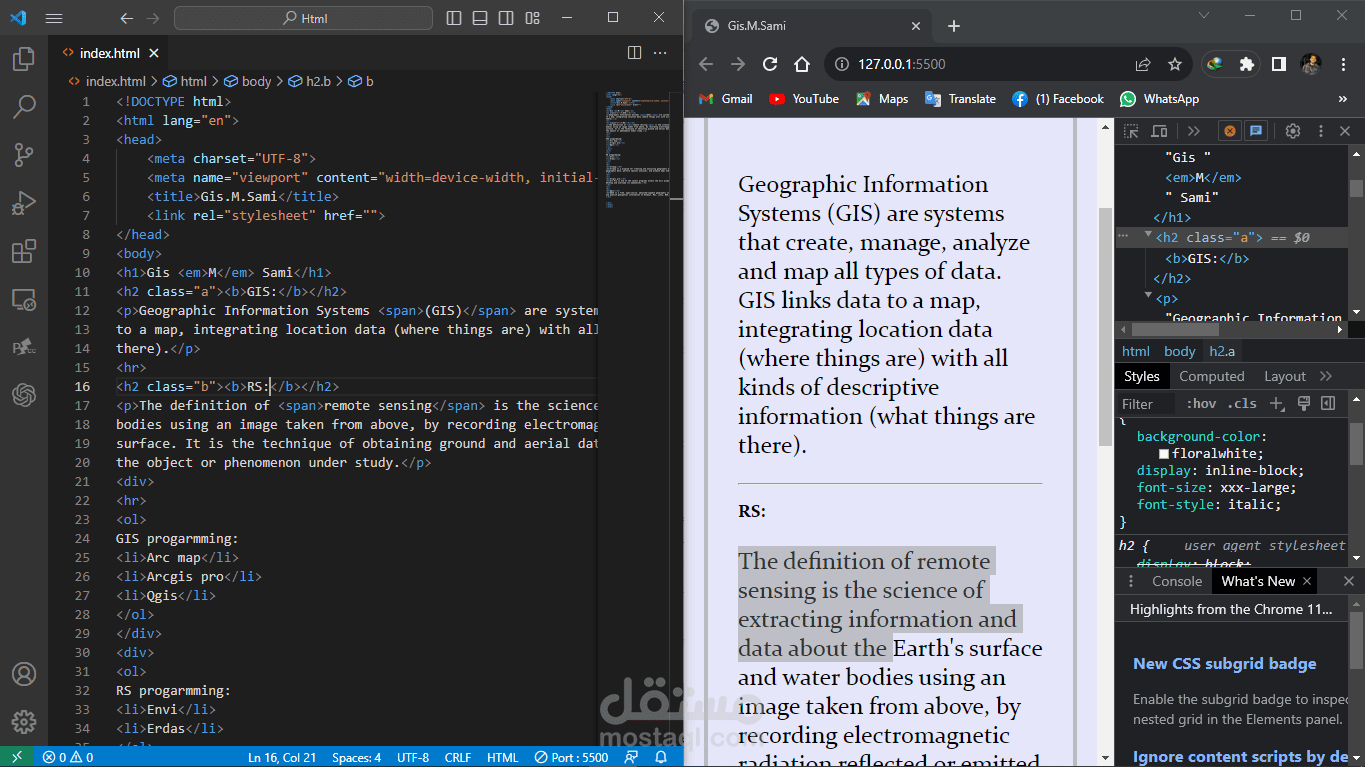The width and height of the screenshot is (1365, 767).
Task: Click the Port : 5500 Live Server button
Action: [571, 757]
